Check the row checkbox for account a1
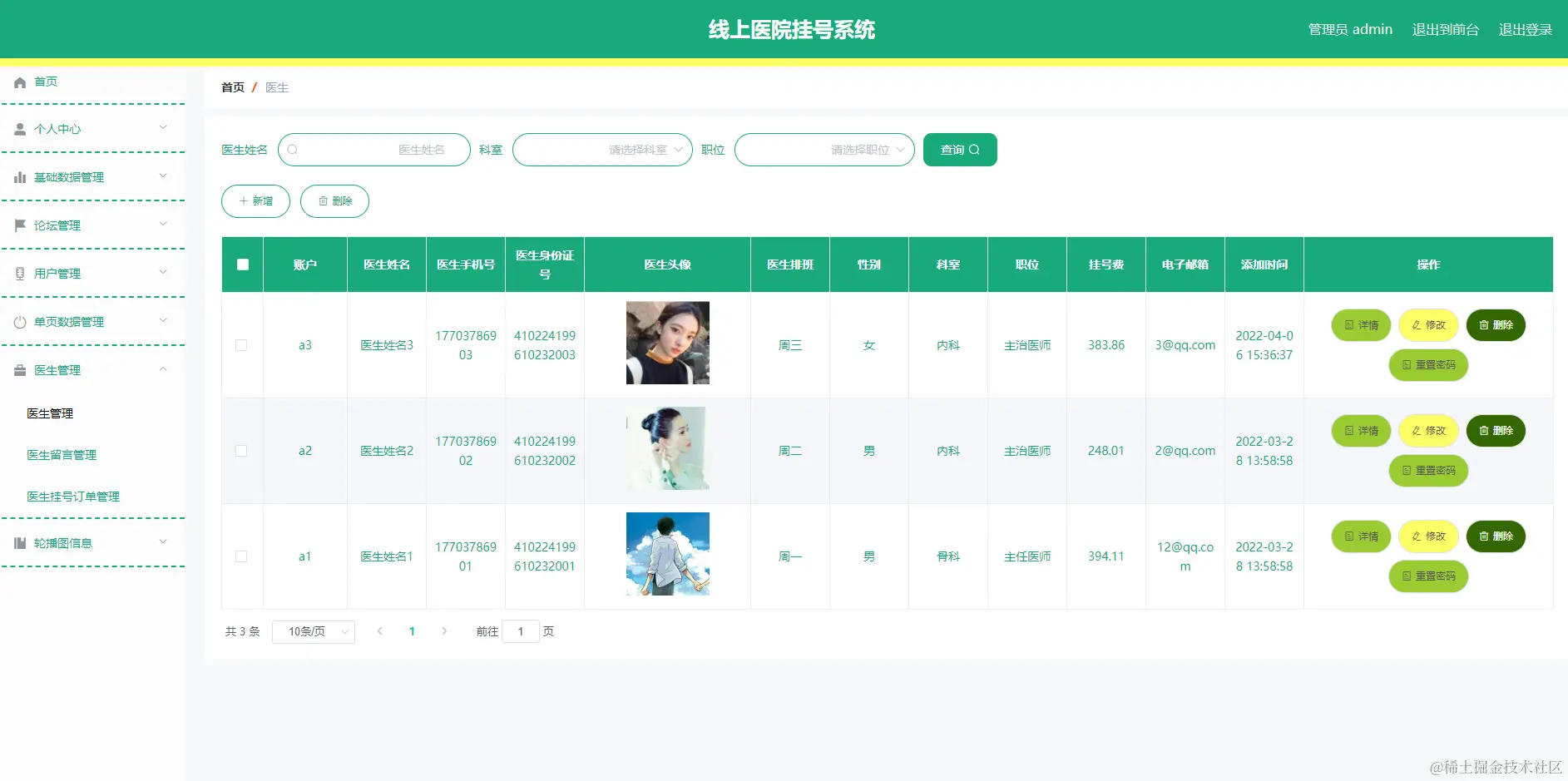Viewport: 1568px width, 781px height. click(242, 556)
